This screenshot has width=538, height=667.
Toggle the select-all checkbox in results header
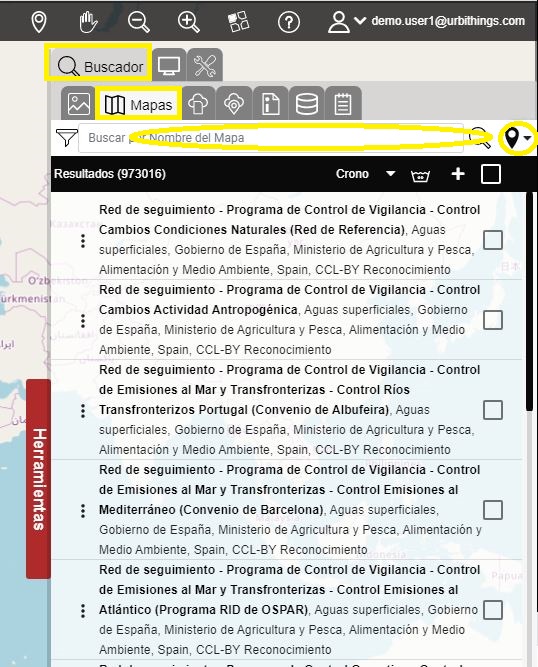tap(490, 174)
